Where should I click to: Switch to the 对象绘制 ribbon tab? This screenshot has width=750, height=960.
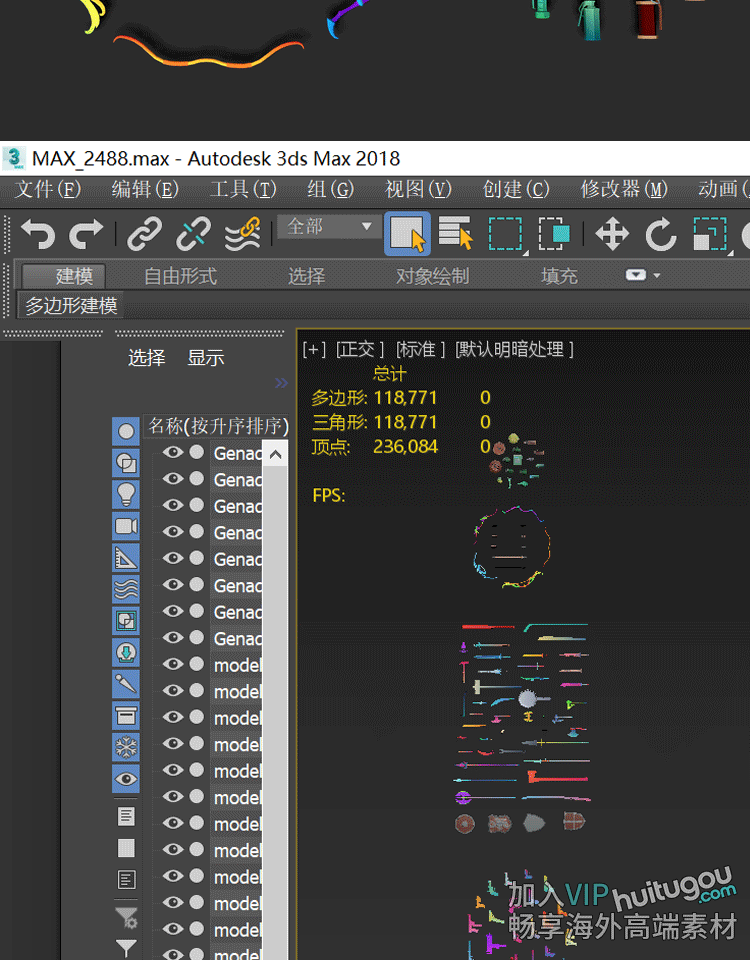pos(432,276)
